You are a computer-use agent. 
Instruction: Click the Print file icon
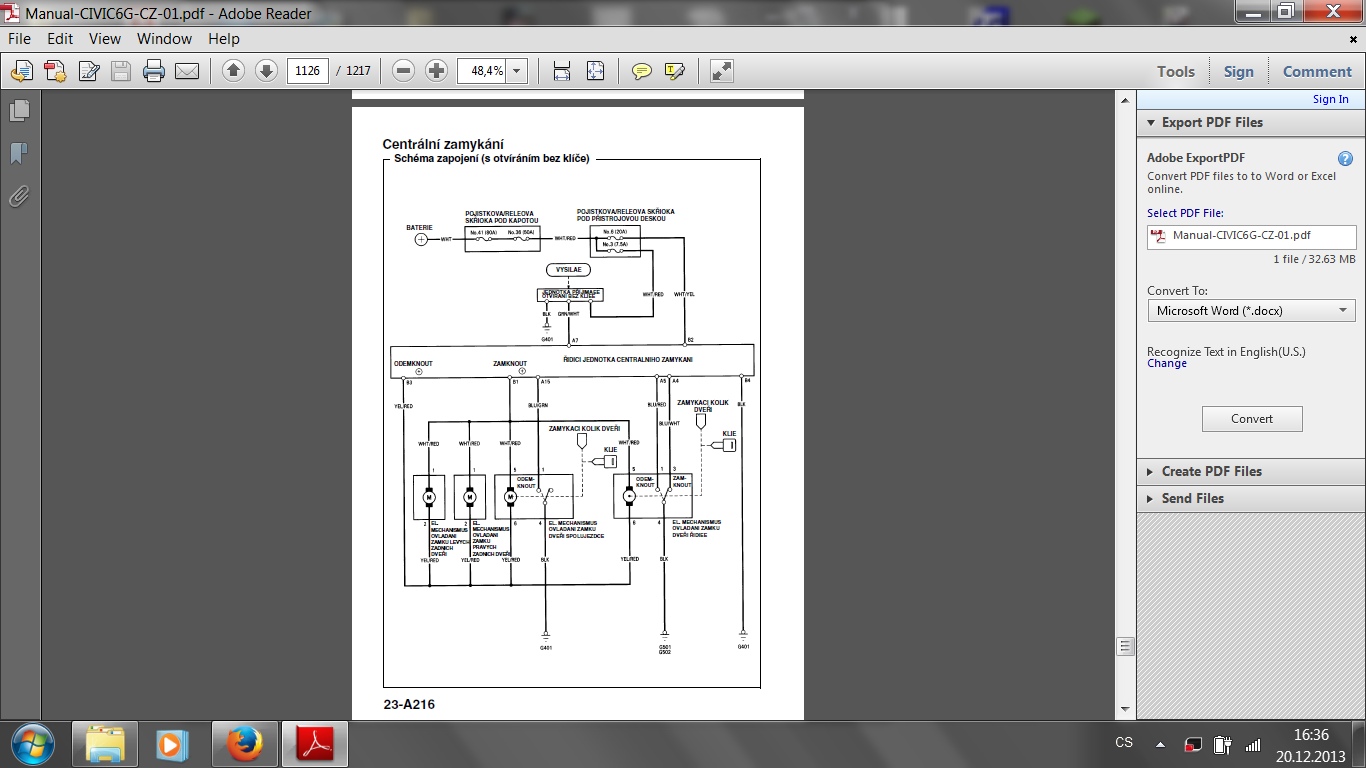[x=153, y=71]
